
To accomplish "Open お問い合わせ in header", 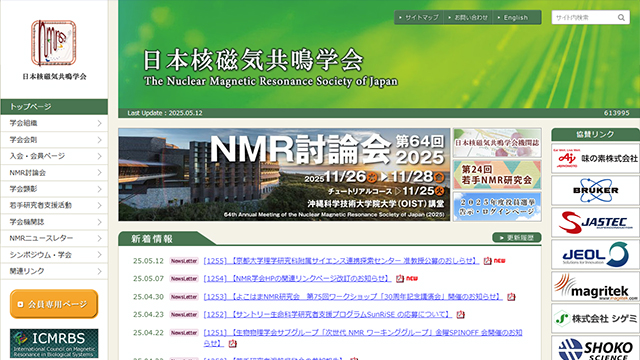I will pos(468,18).
